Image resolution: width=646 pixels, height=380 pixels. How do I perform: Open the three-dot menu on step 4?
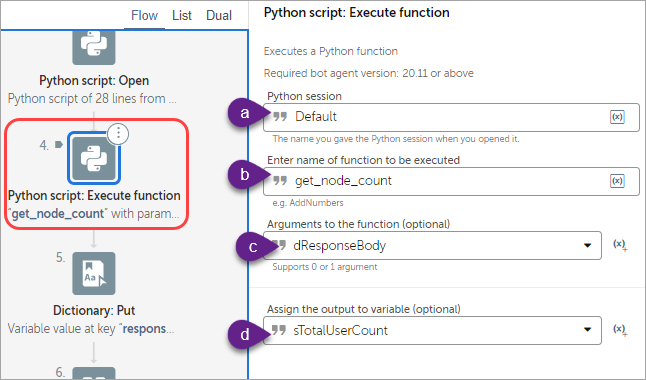tap(118, 134)
